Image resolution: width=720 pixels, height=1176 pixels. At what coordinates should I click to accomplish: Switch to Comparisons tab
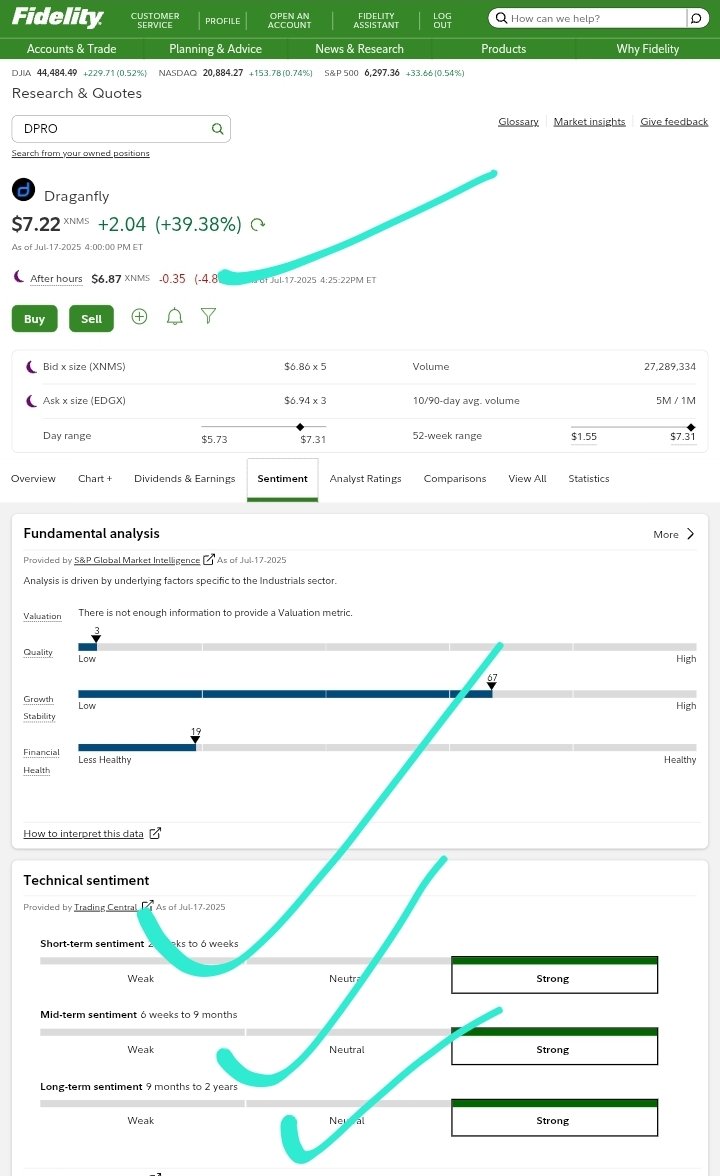454,478
